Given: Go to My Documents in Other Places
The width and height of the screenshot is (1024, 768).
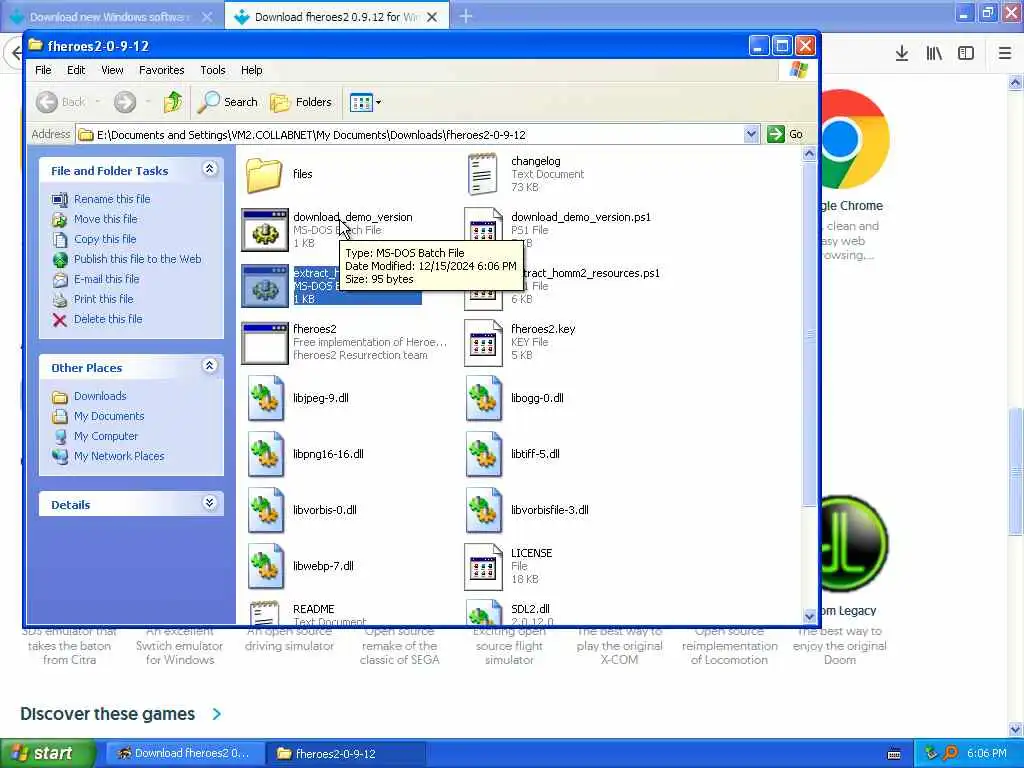Looking at the screenshot, I should point(108,417).
